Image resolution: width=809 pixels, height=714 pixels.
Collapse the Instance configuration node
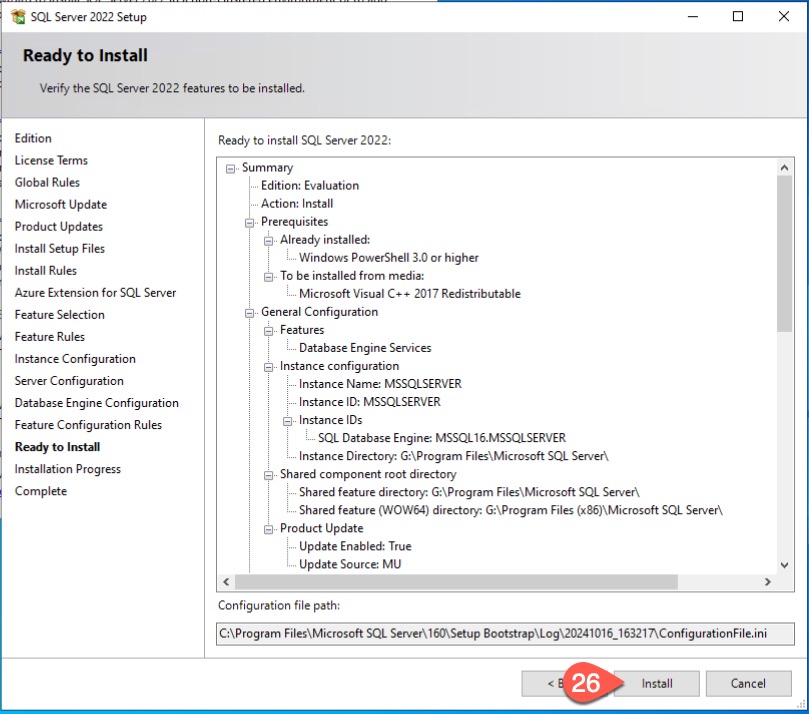[269, 366]
